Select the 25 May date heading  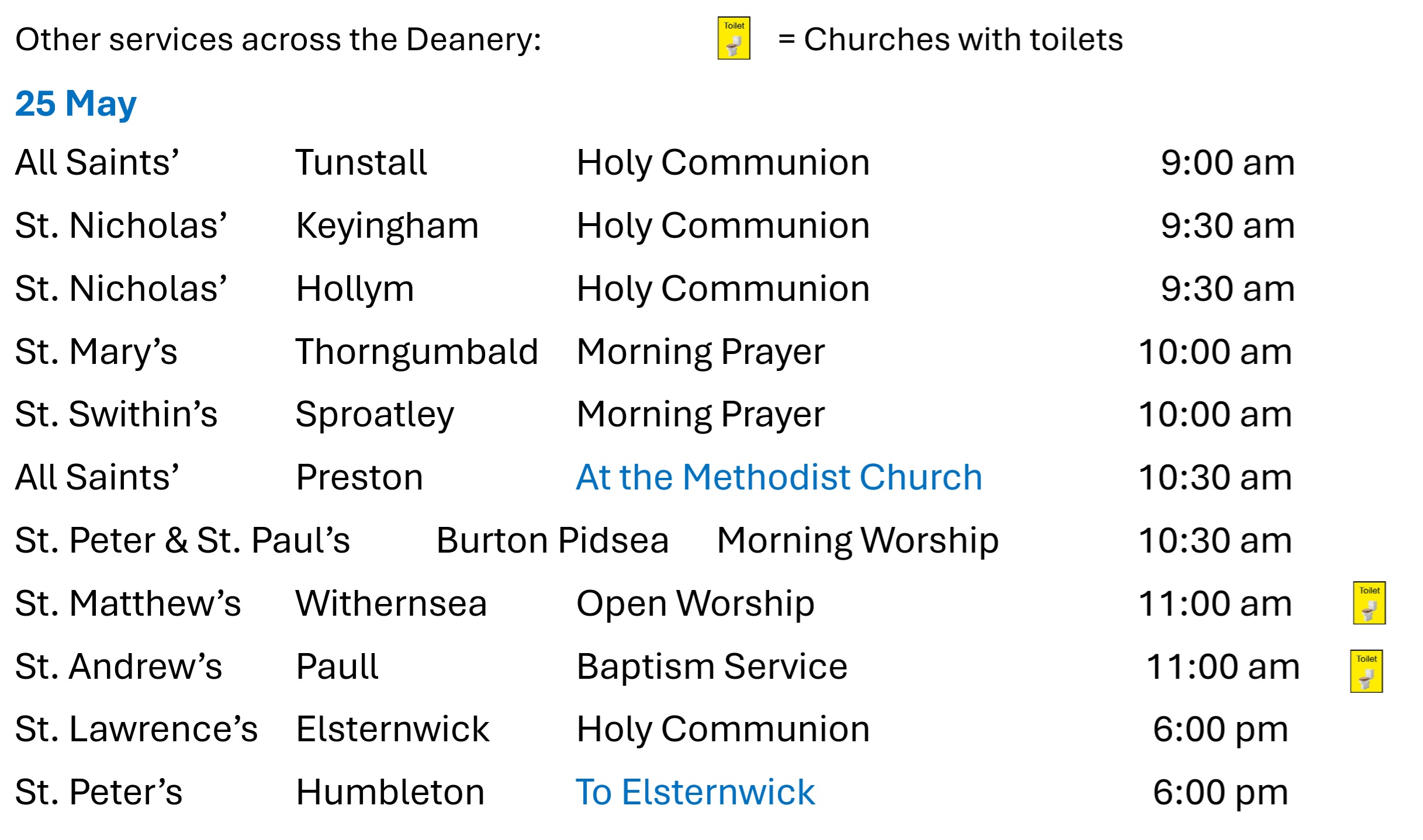pos(76,104)
